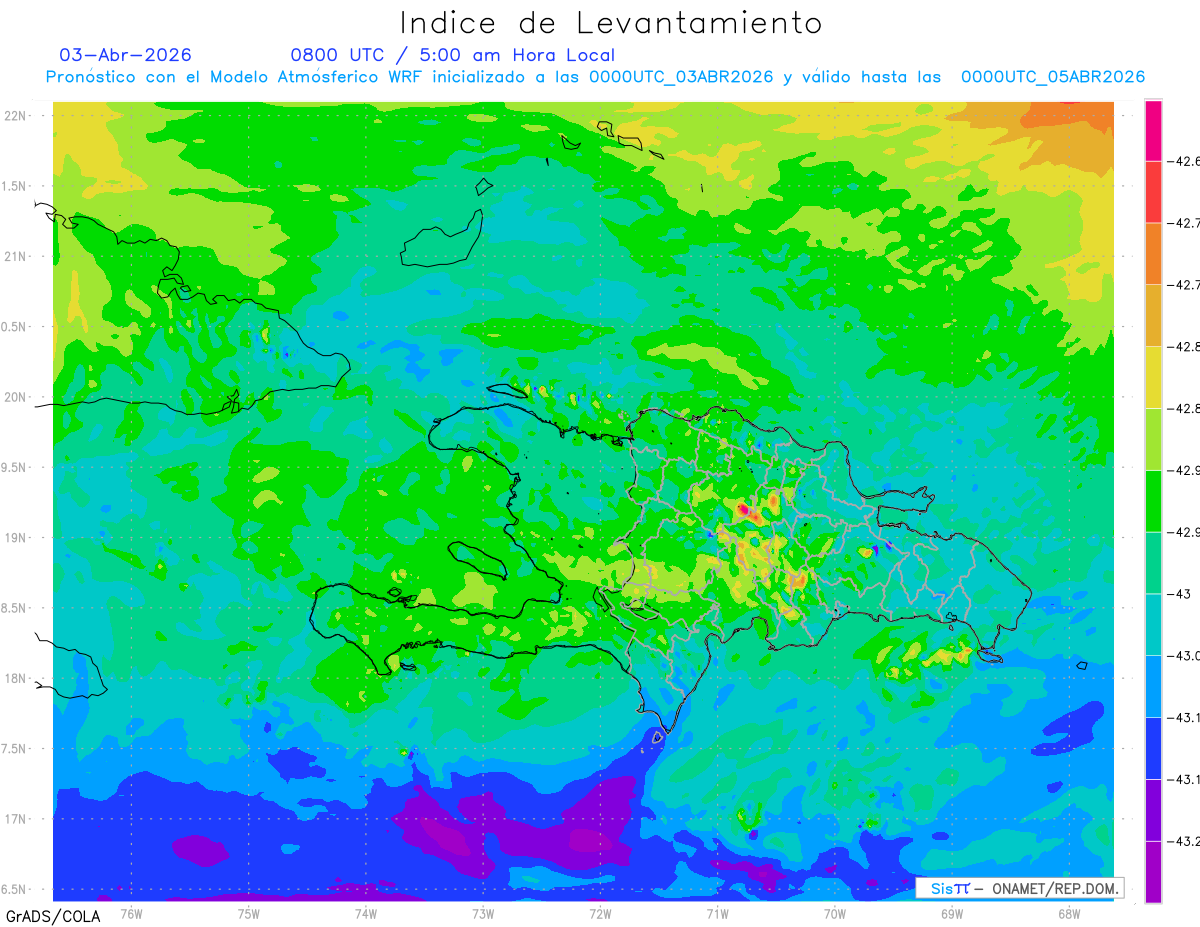Click the 19N latitude axis label

click(16, 538)
